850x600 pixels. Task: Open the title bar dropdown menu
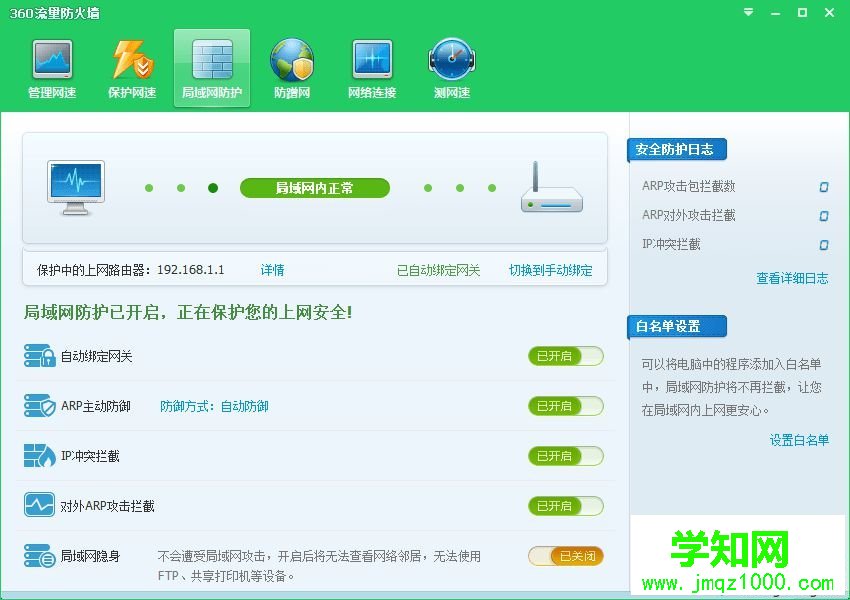coord(747,13)
